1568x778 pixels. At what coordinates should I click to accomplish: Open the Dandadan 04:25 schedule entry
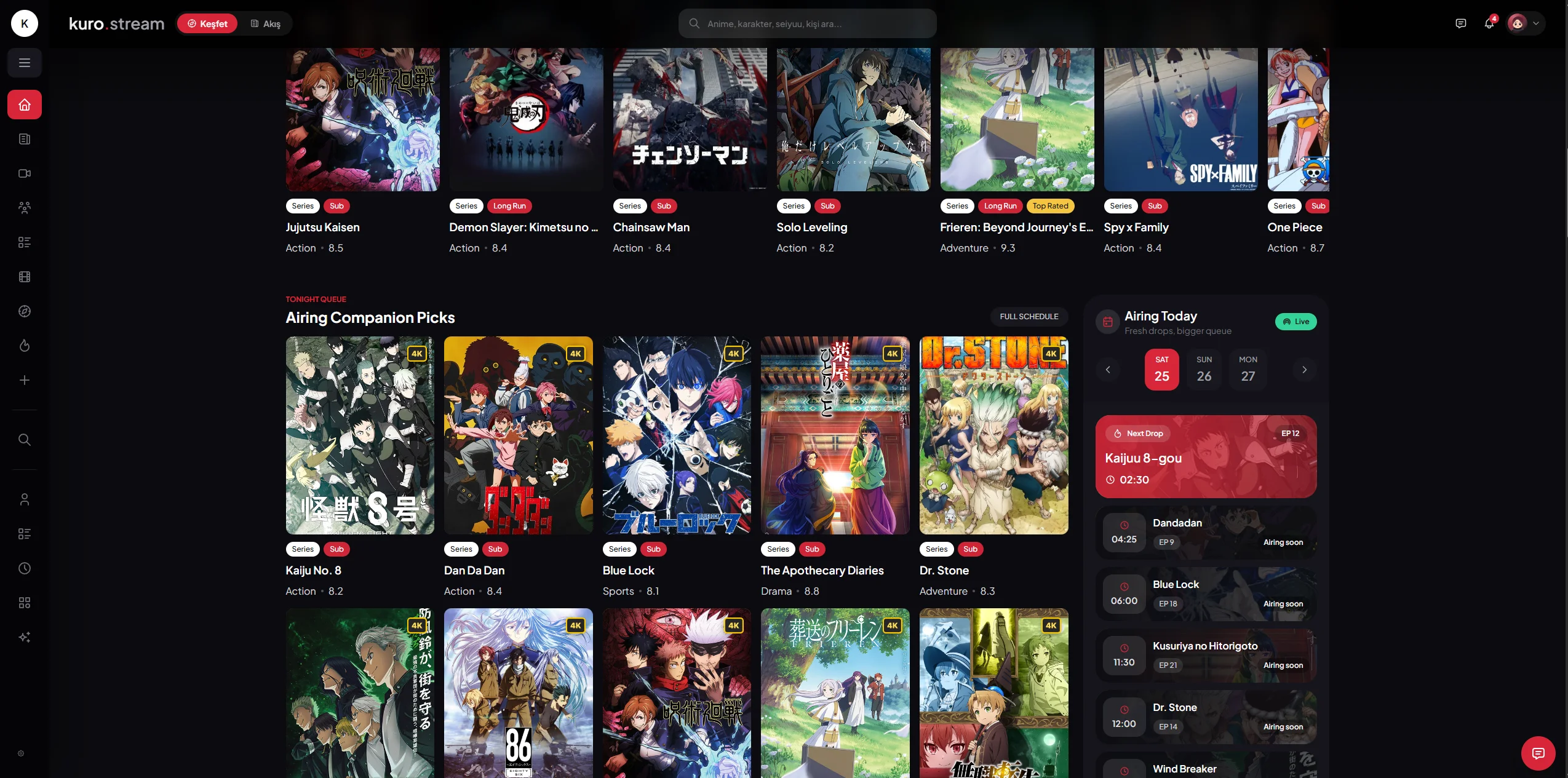1206,533
